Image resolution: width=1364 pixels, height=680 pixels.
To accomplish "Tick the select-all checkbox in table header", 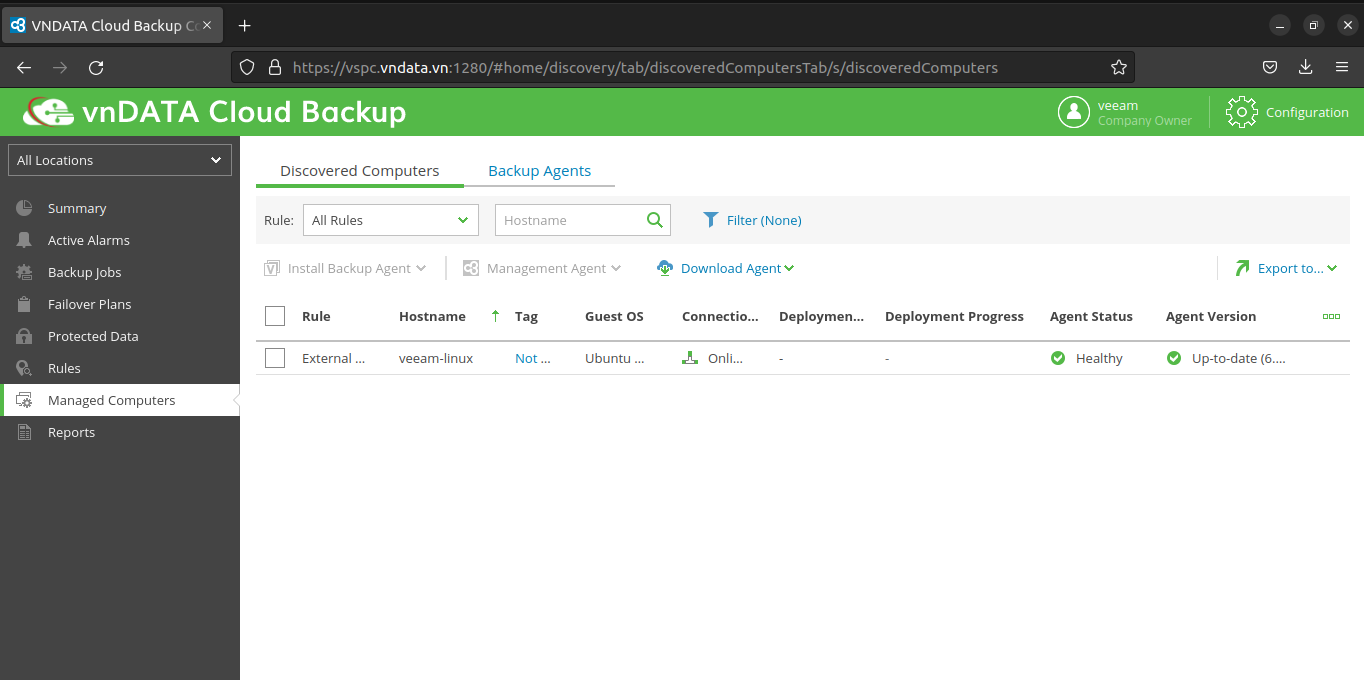I will coord(275,316).
